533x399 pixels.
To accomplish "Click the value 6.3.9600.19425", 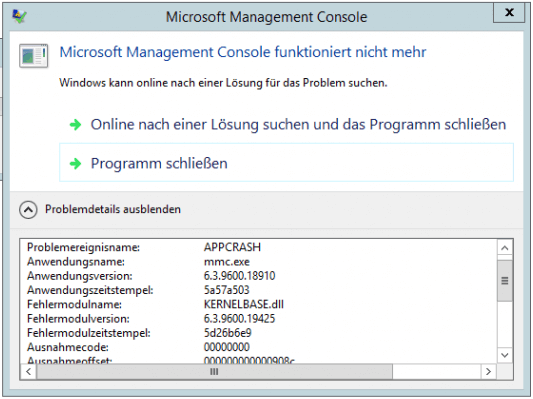I will 239,318.
